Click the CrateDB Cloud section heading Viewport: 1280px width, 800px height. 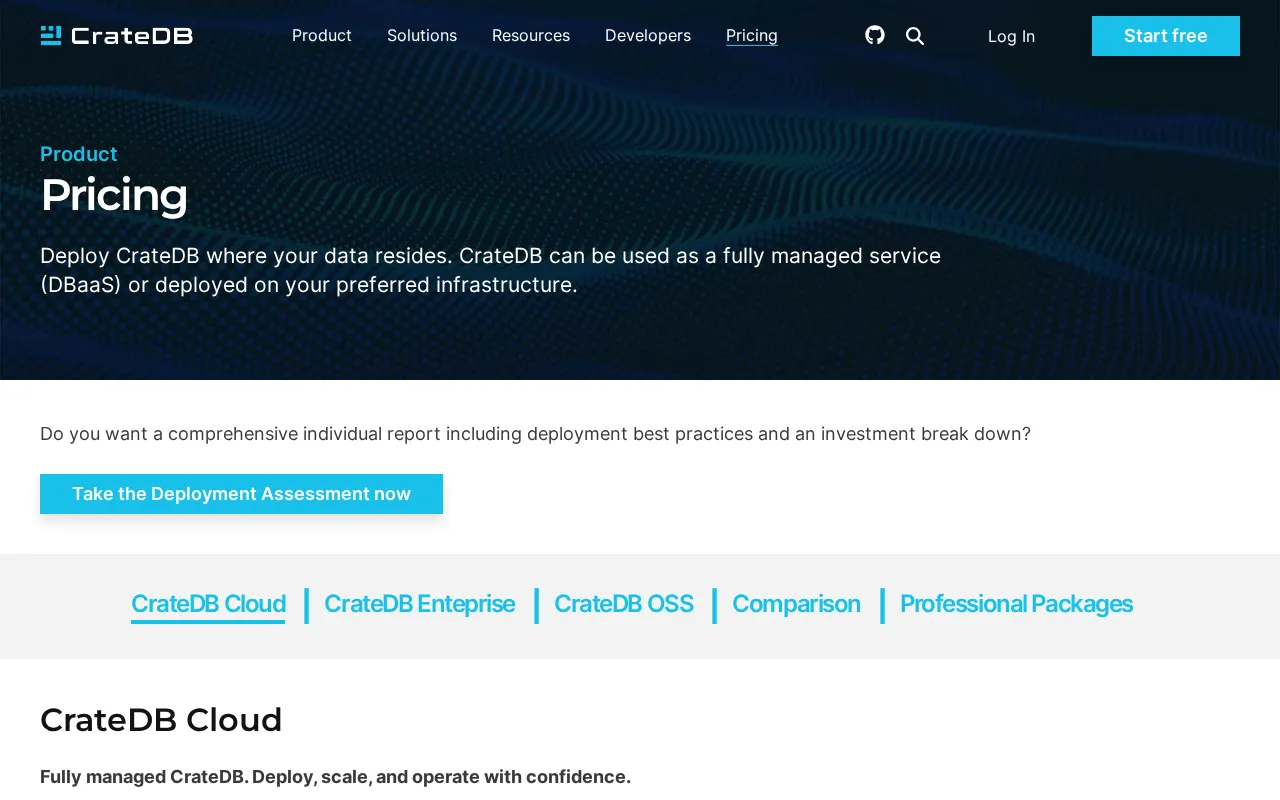(161, 720)
